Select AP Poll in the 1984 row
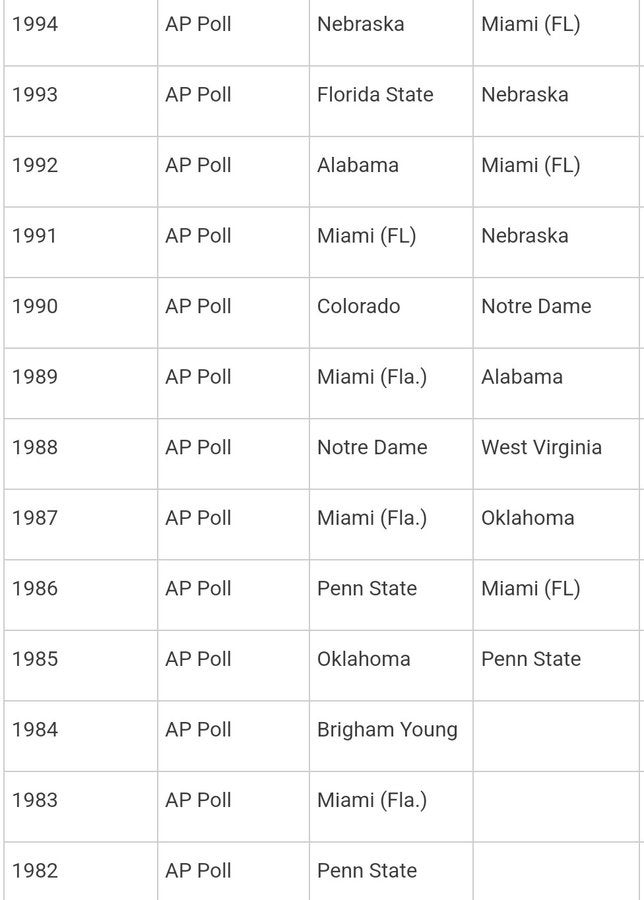This screenshot has height=900, width=644. click(x=198, y=730)
